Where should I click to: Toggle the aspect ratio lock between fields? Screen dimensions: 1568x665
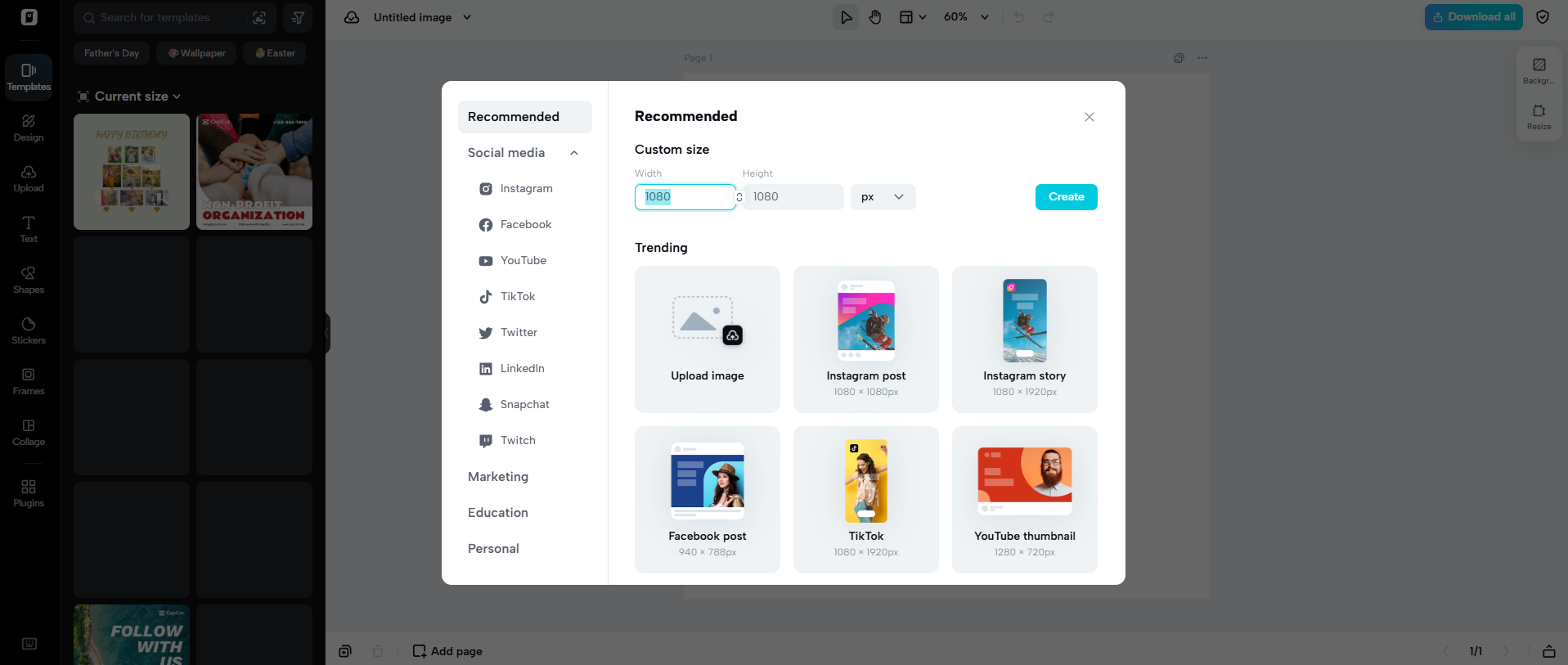point(739,197)
